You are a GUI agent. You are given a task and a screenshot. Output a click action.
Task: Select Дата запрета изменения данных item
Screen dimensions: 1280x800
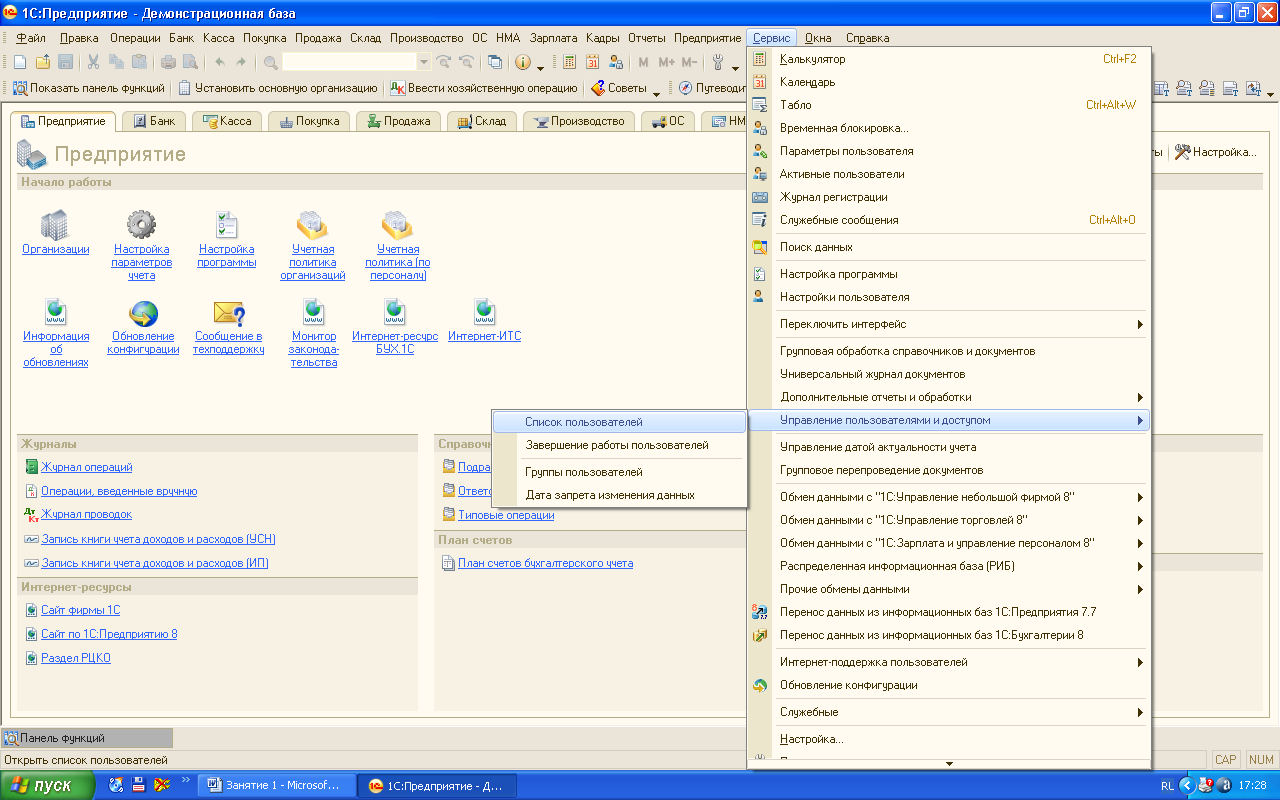pos(620,495)
